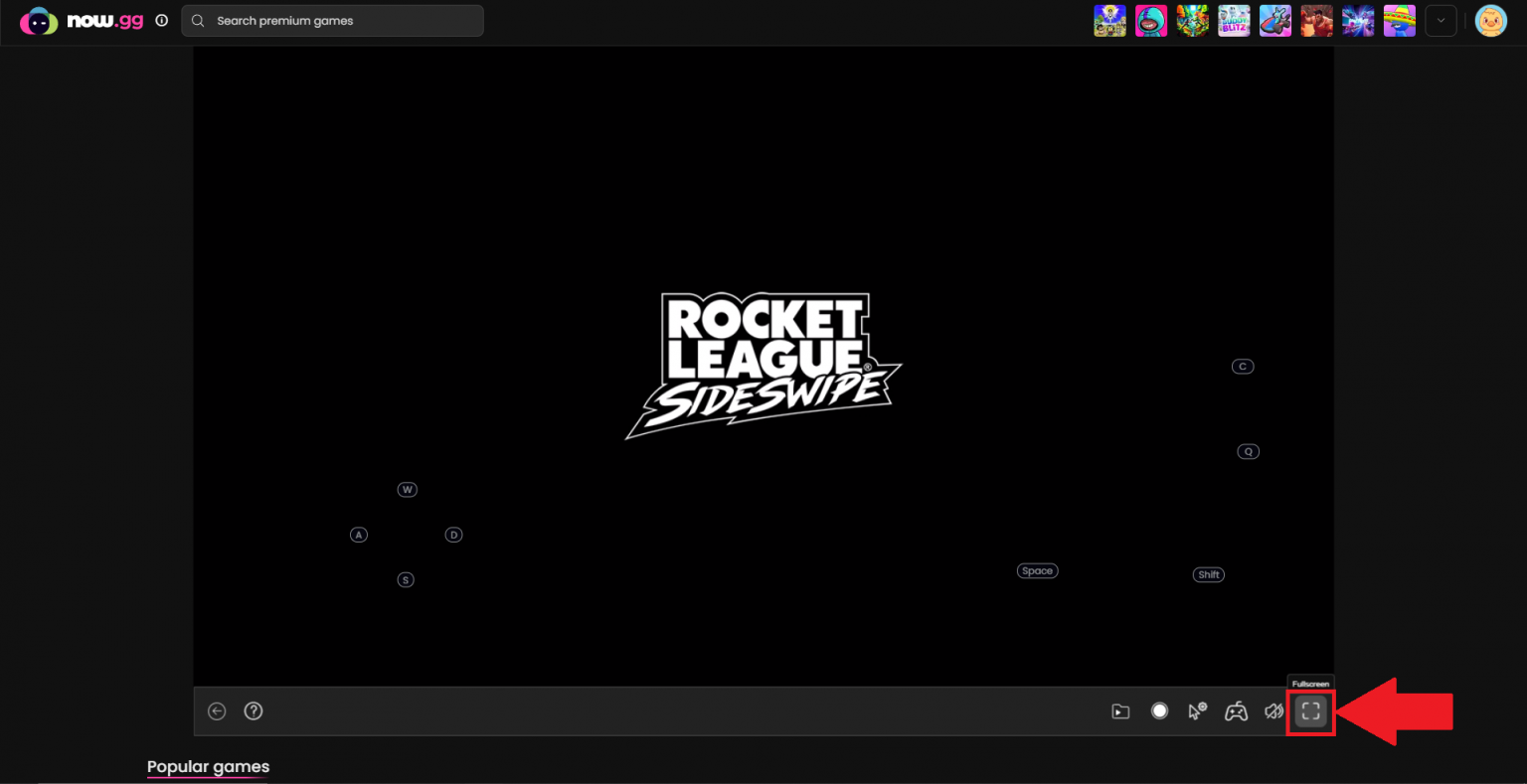Open the sombrero character game thumbnail
This screenshot has height=784, width=1527.
pos(1399,21)
